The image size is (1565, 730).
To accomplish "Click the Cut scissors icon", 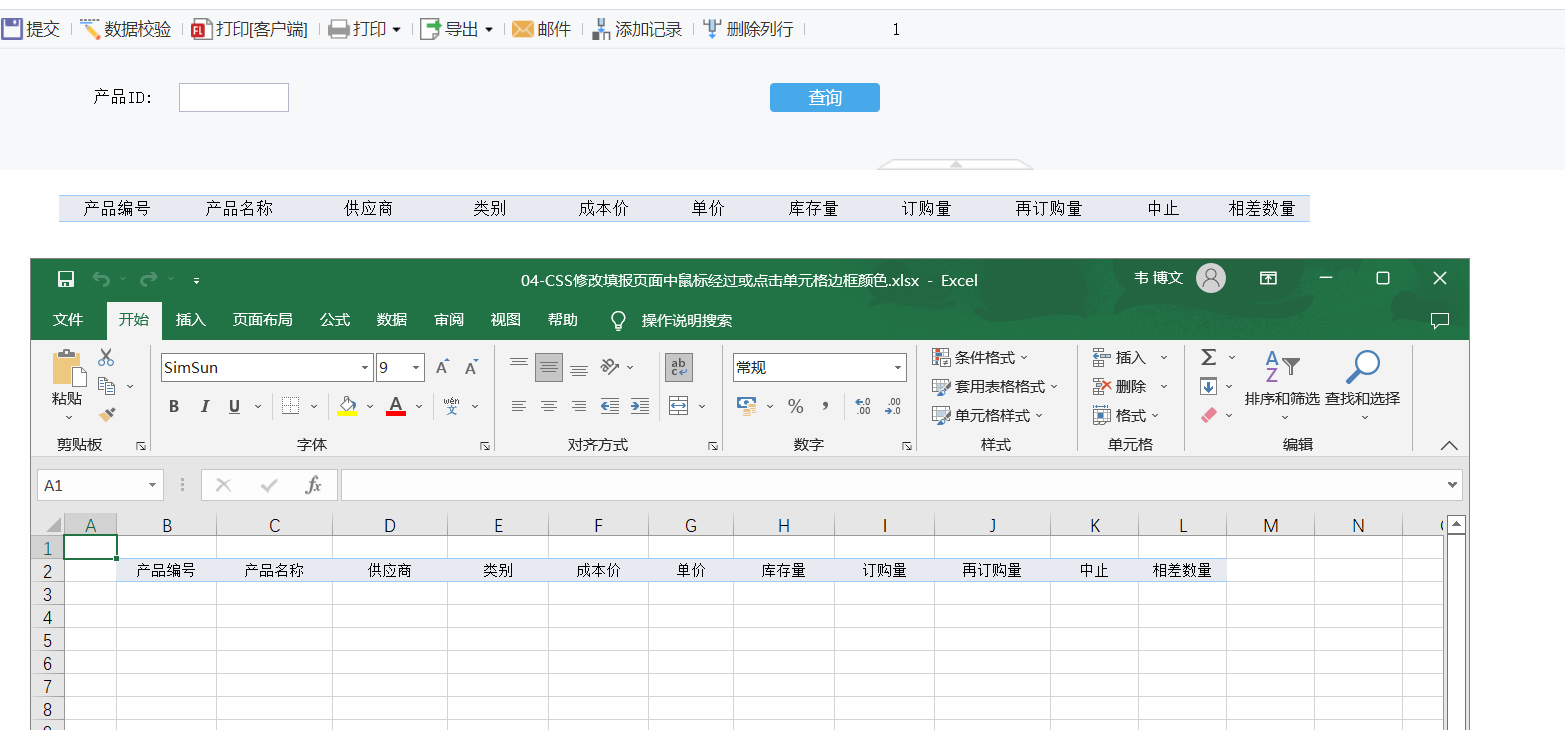I will (x=106, y=357).
